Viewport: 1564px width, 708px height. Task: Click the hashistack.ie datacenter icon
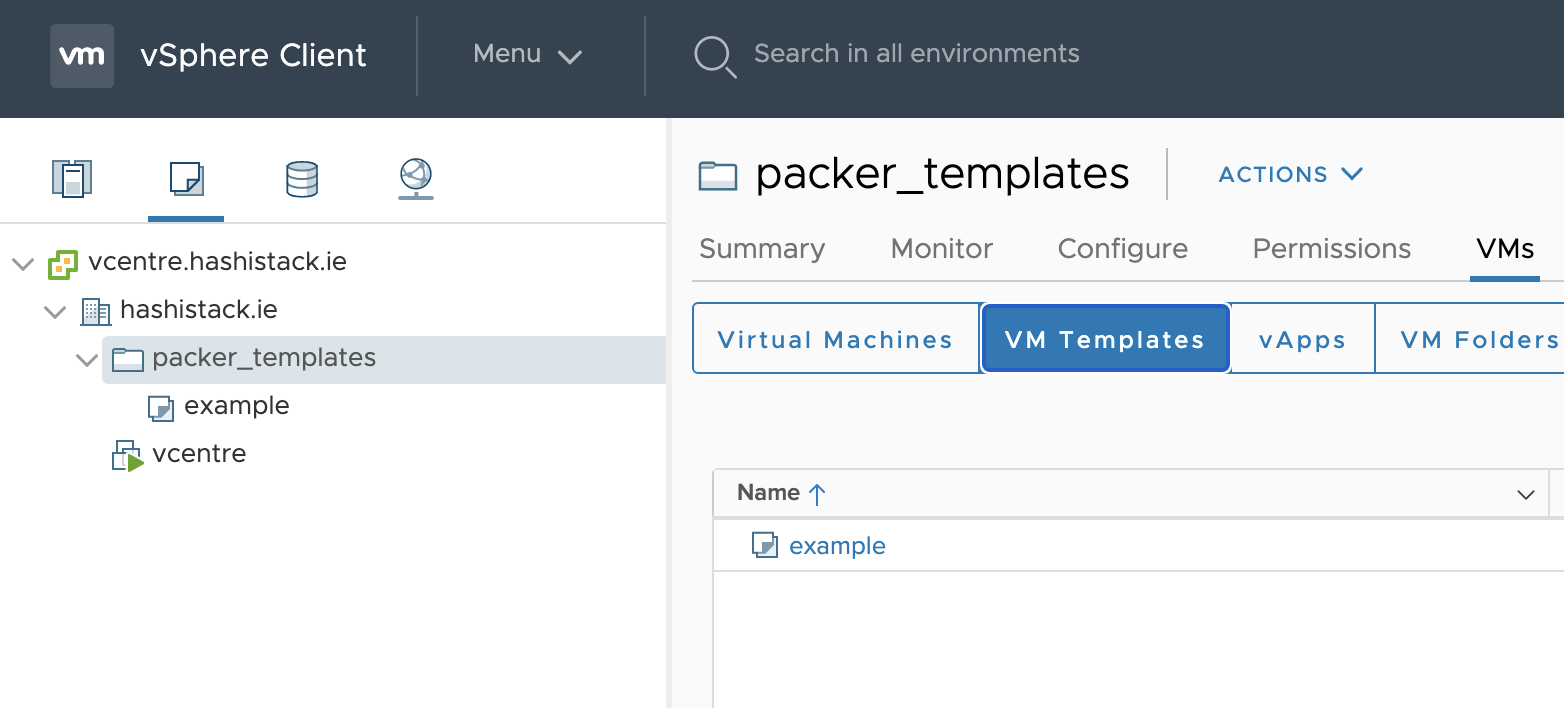tap(95, 311)
